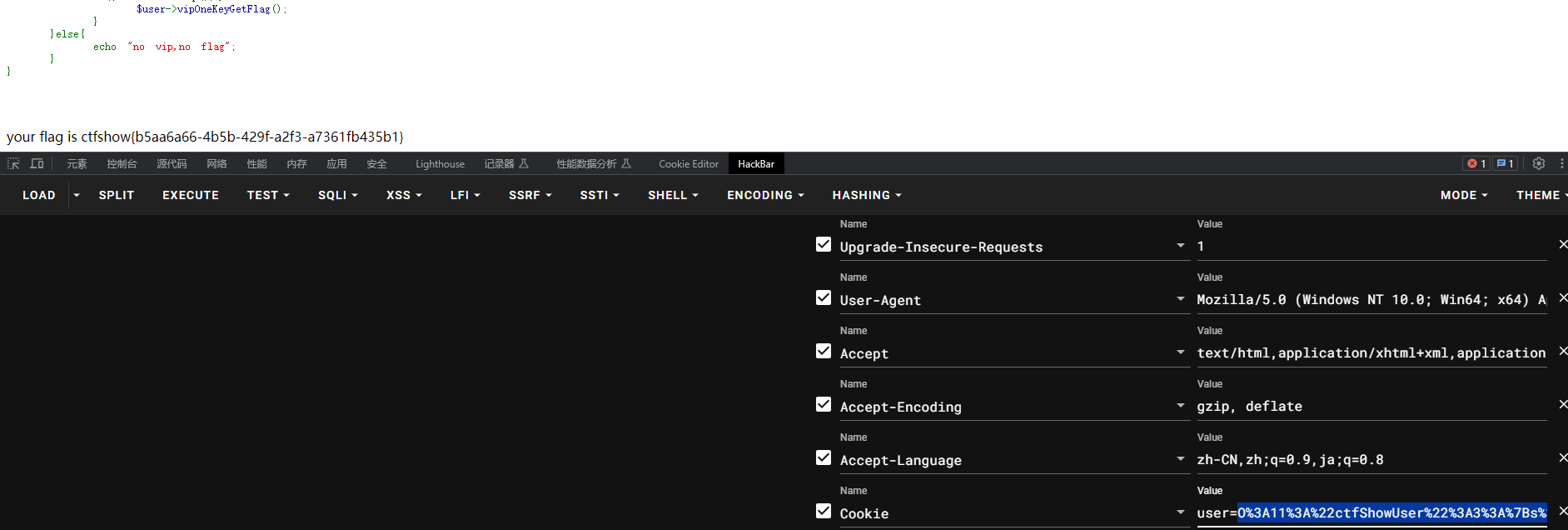Open the DevTools more options menu

pos(1561,164)
